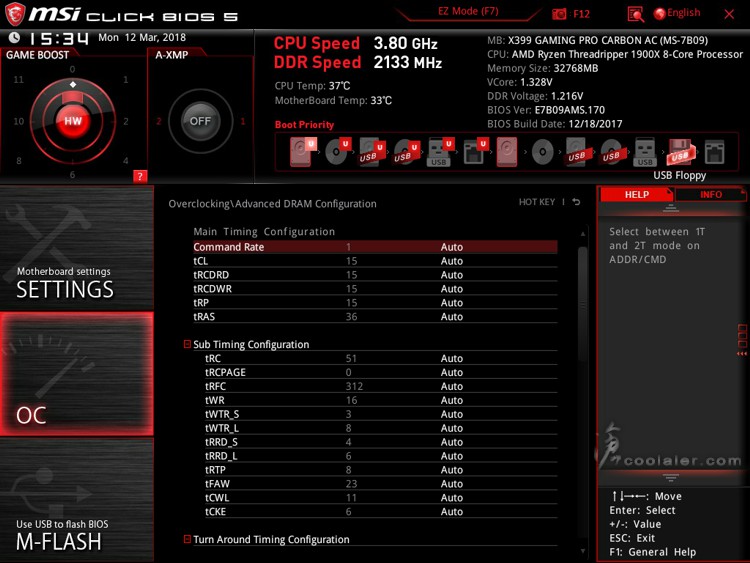Open the HOT KEY menu

click(x=537, y=202)
